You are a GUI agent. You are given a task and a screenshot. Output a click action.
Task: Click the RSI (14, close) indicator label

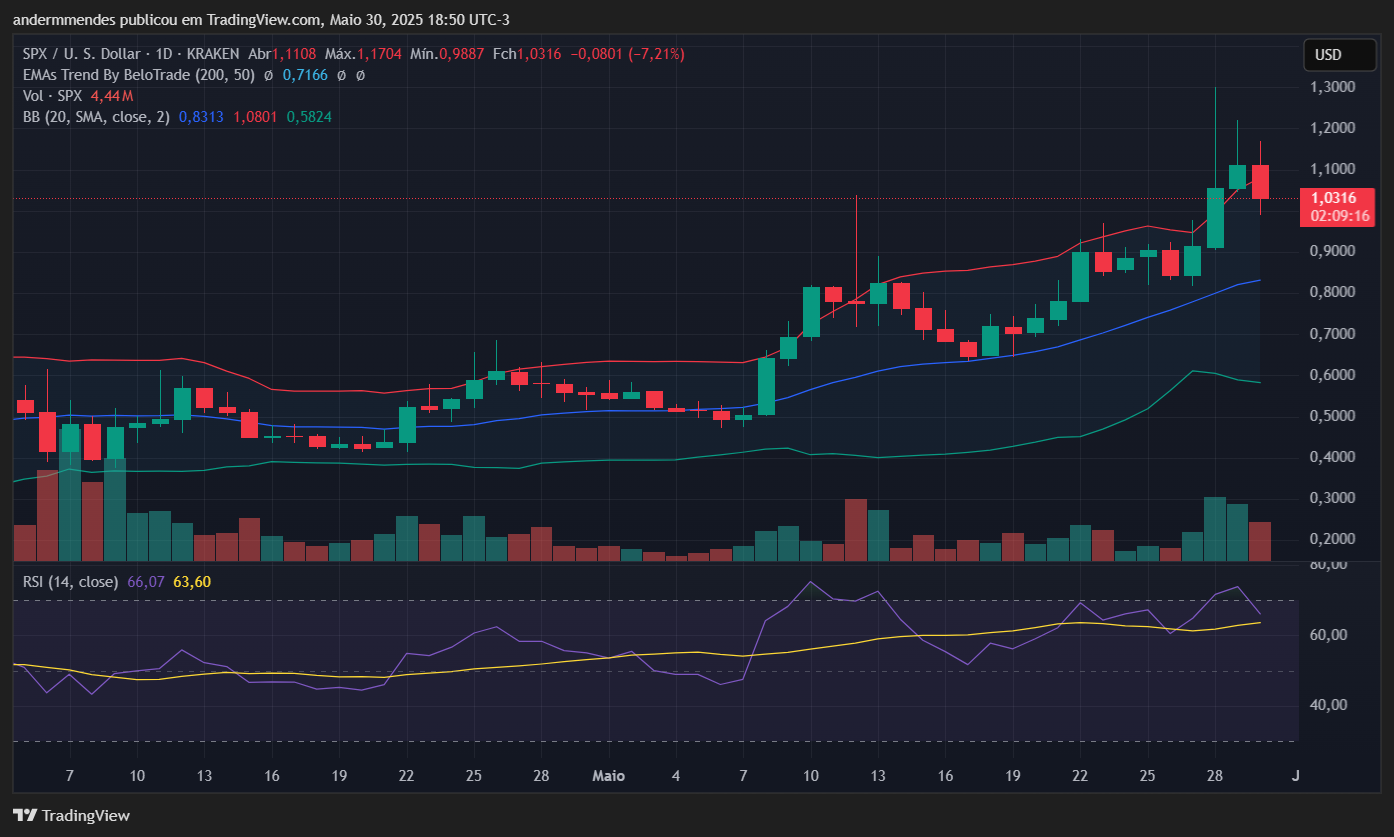coord(71,581)
